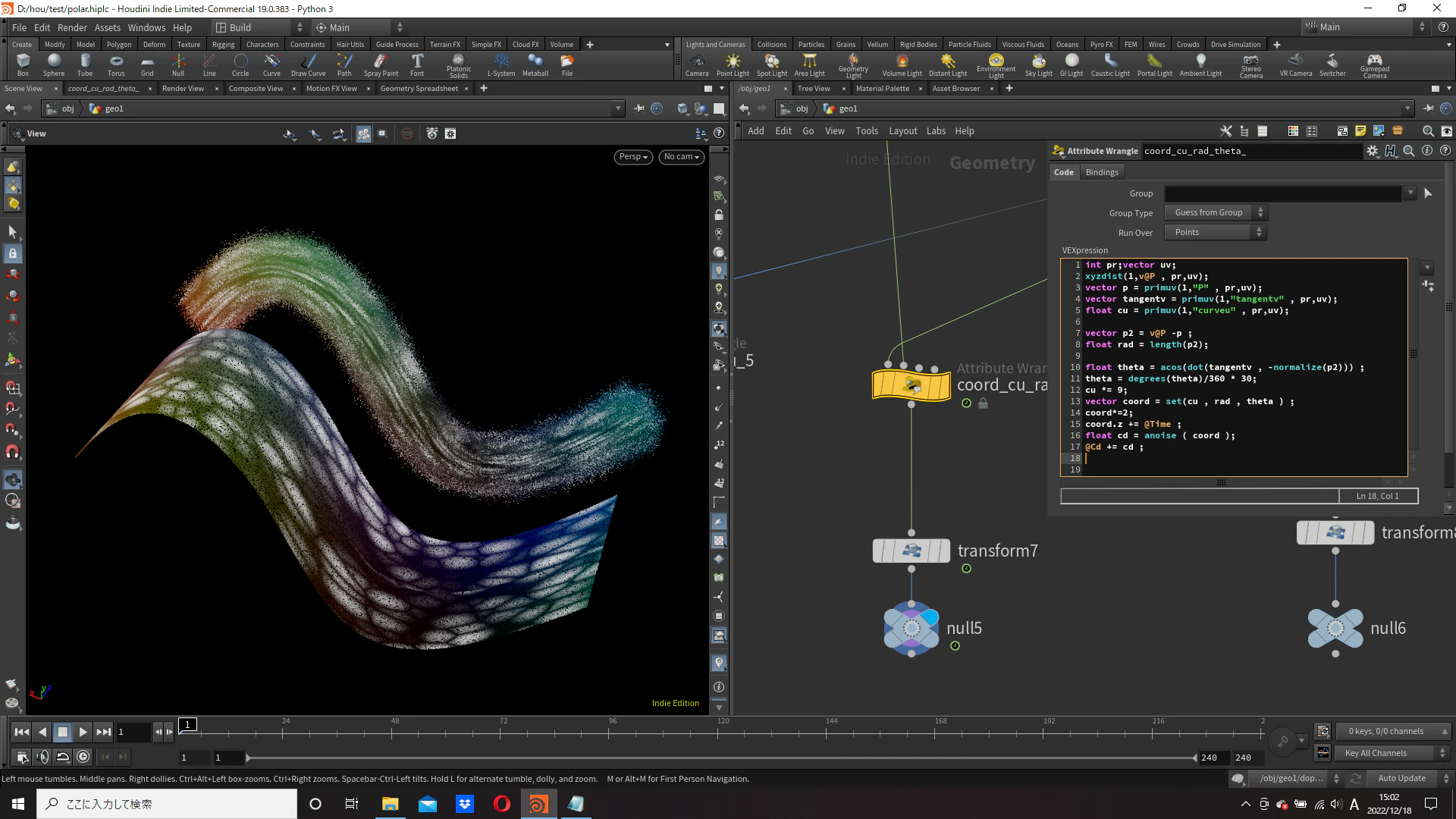Expand the Group field dropdown arrow
Screen dimensions: 1456x819
pyautogui.click(x=1410, y=193)
